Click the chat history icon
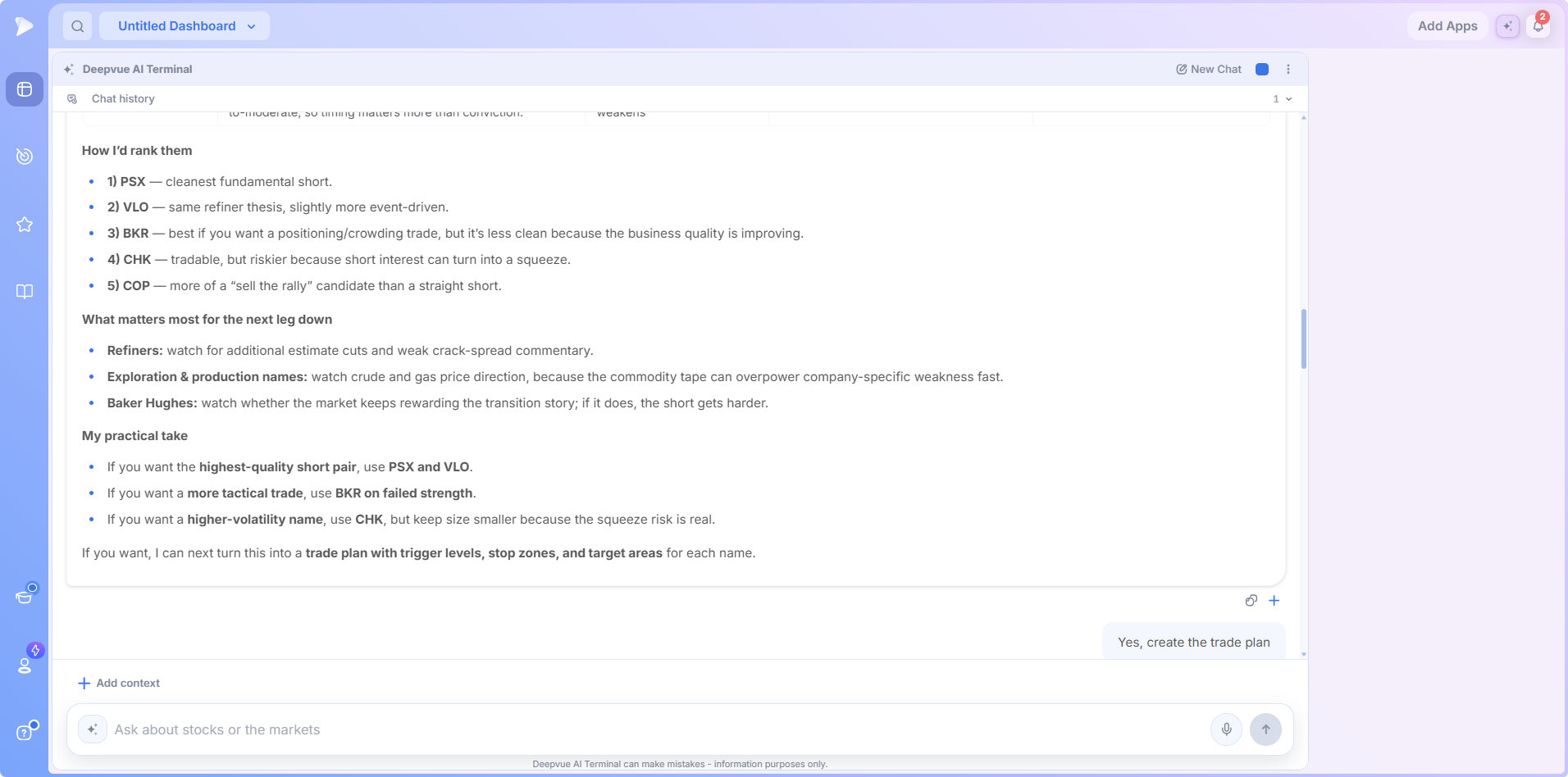The image size is (1568, 777). pyautogui.click(x=72, y=99)
